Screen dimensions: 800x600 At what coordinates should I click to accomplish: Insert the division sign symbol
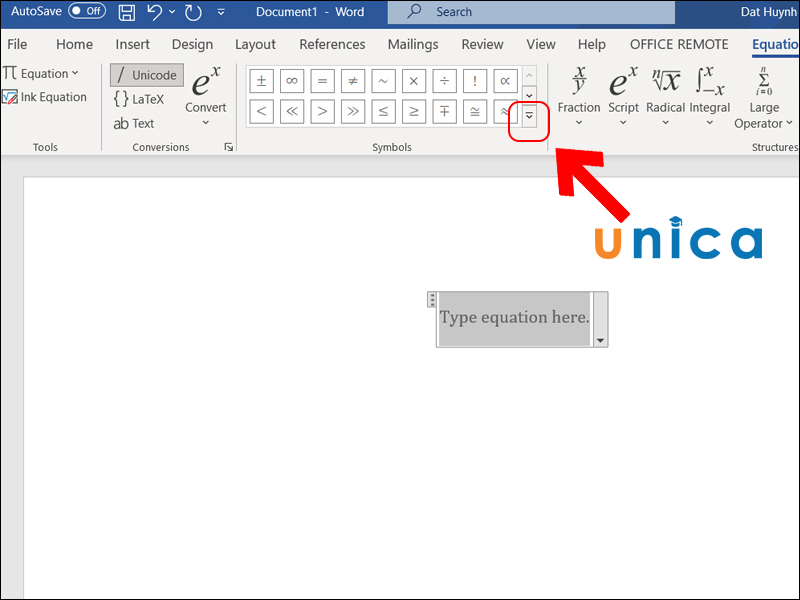(444, 81)
